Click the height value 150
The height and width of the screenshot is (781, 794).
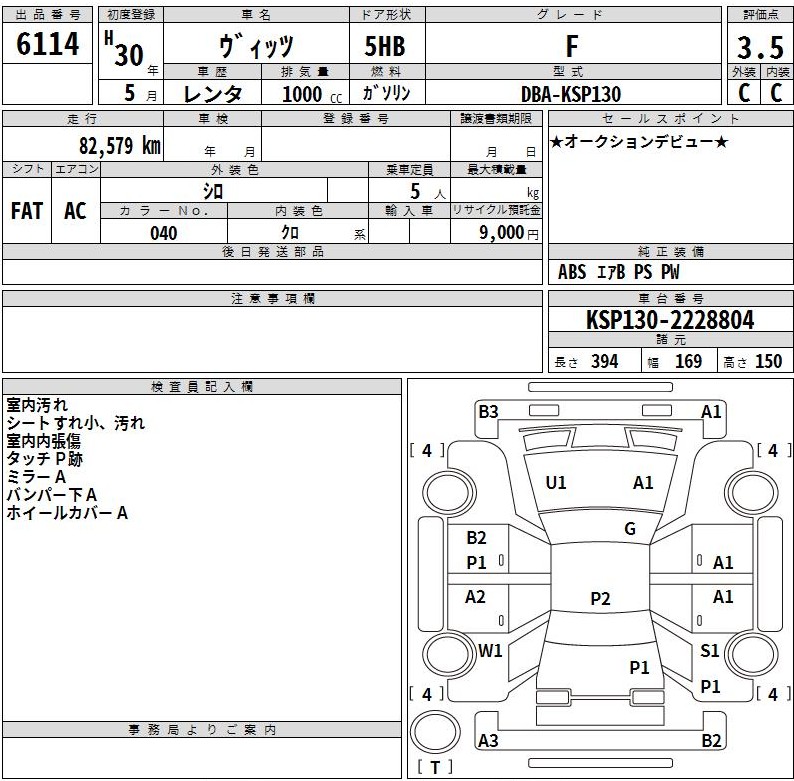pos(769,361)
